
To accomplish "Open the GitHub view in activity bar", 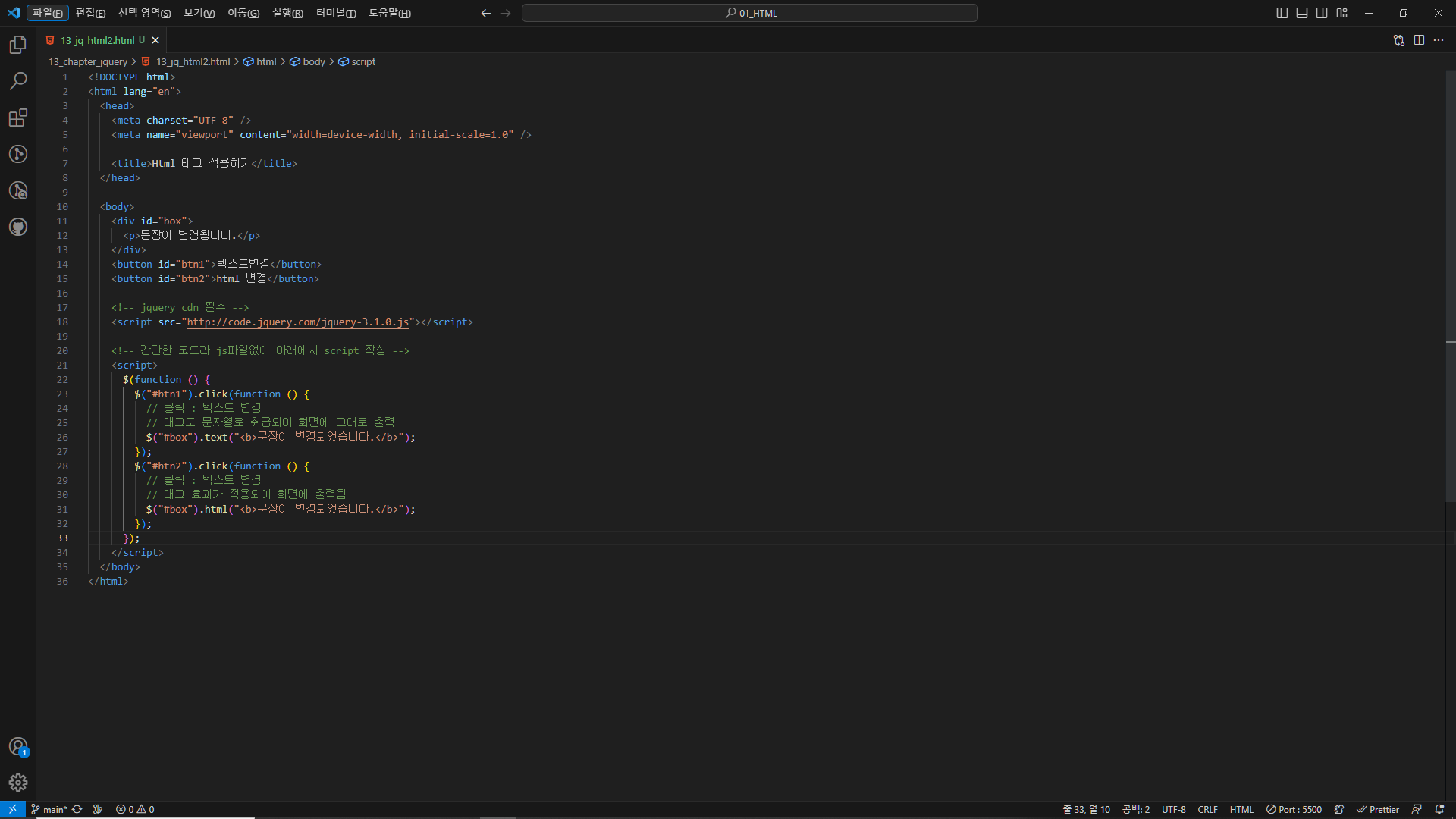I will coord(18,227).
